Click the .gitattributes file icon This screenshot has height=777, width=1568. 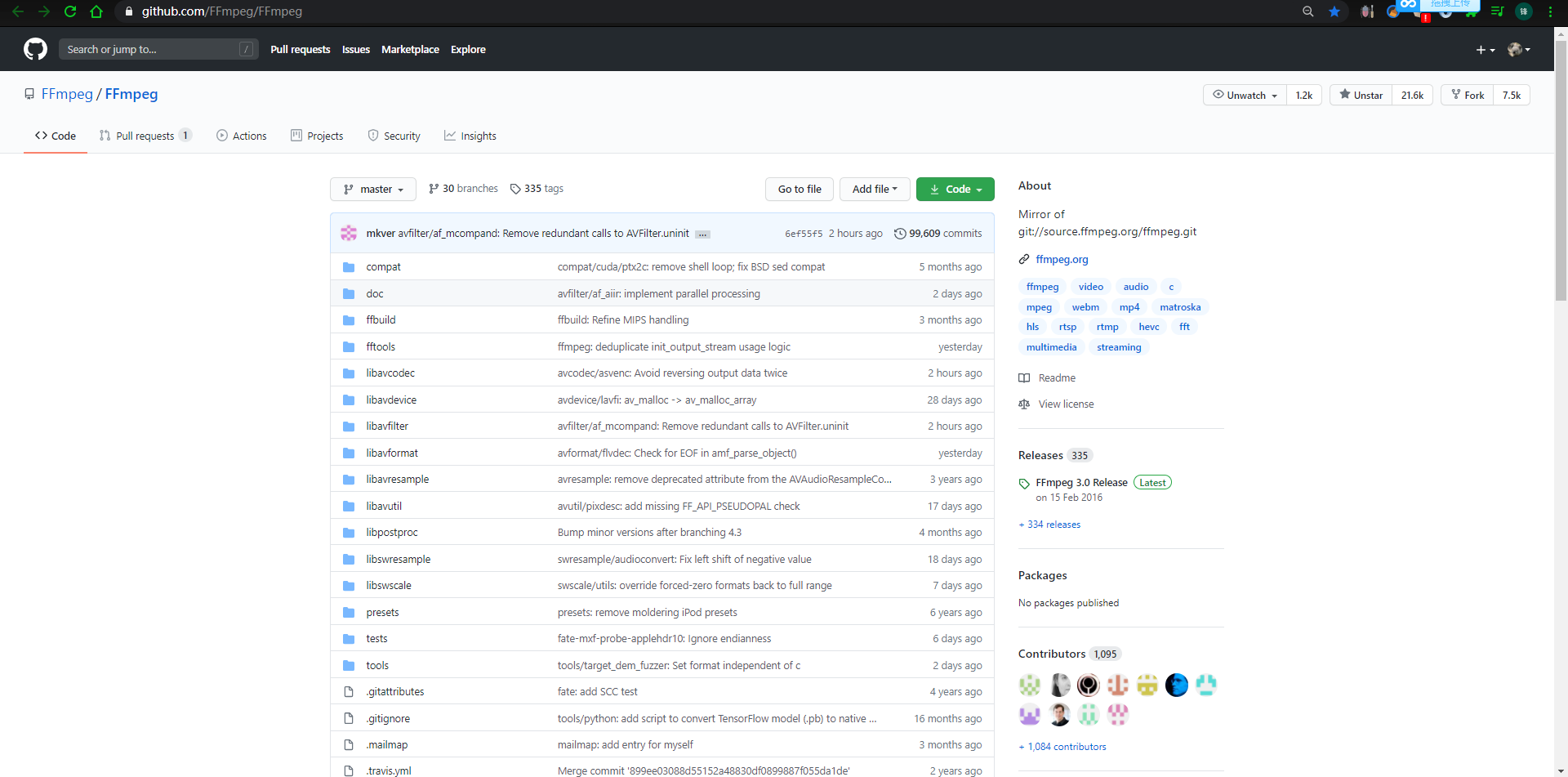tap(349, 692)
